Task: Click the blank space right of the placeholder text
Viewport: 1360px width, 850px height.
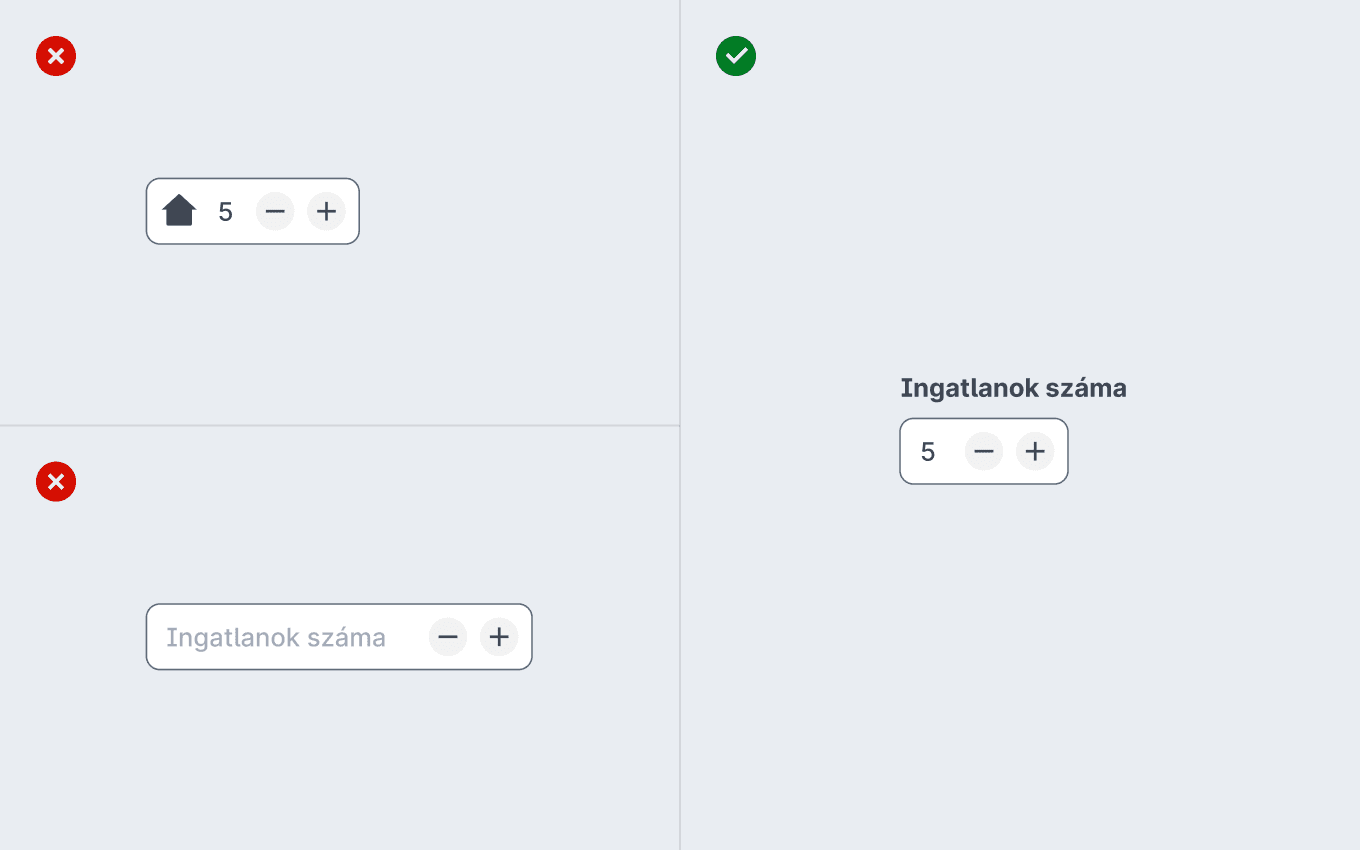Action: click(x=407, y=637)
